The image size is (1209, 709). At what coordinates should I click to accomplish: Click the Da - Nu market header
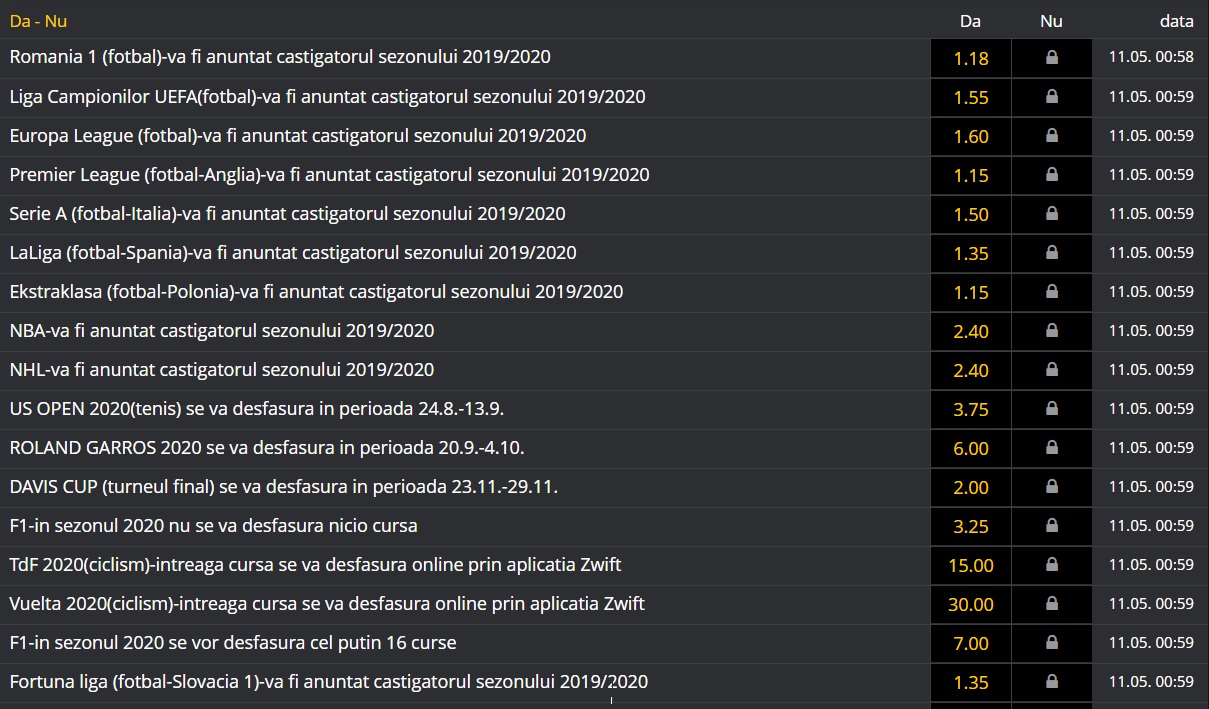(39, 20)
